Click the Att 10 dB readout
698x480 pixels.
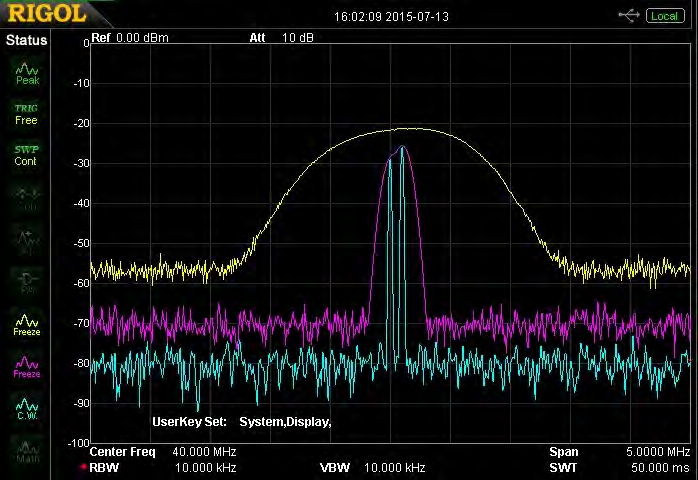[281, 37]
